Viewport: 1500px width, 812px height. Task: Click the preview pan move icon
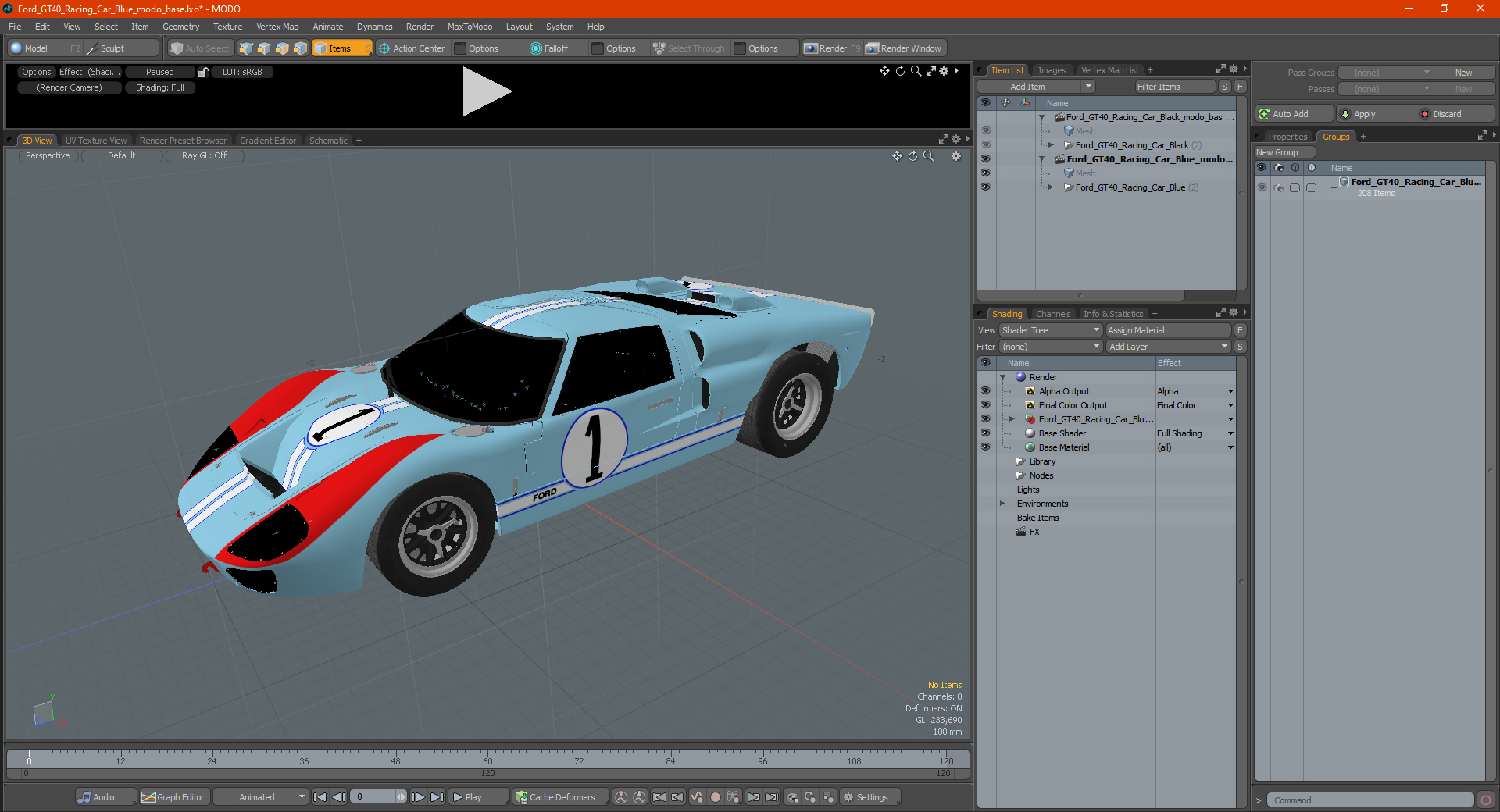(x=884, y=71)
